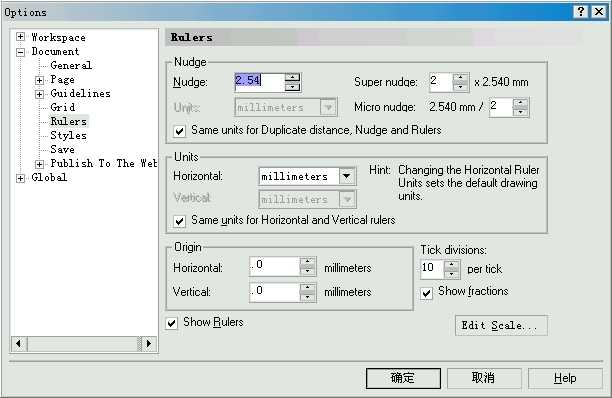
Task: Expand the Workspace tree node
Action: click(x=20, y=37)
